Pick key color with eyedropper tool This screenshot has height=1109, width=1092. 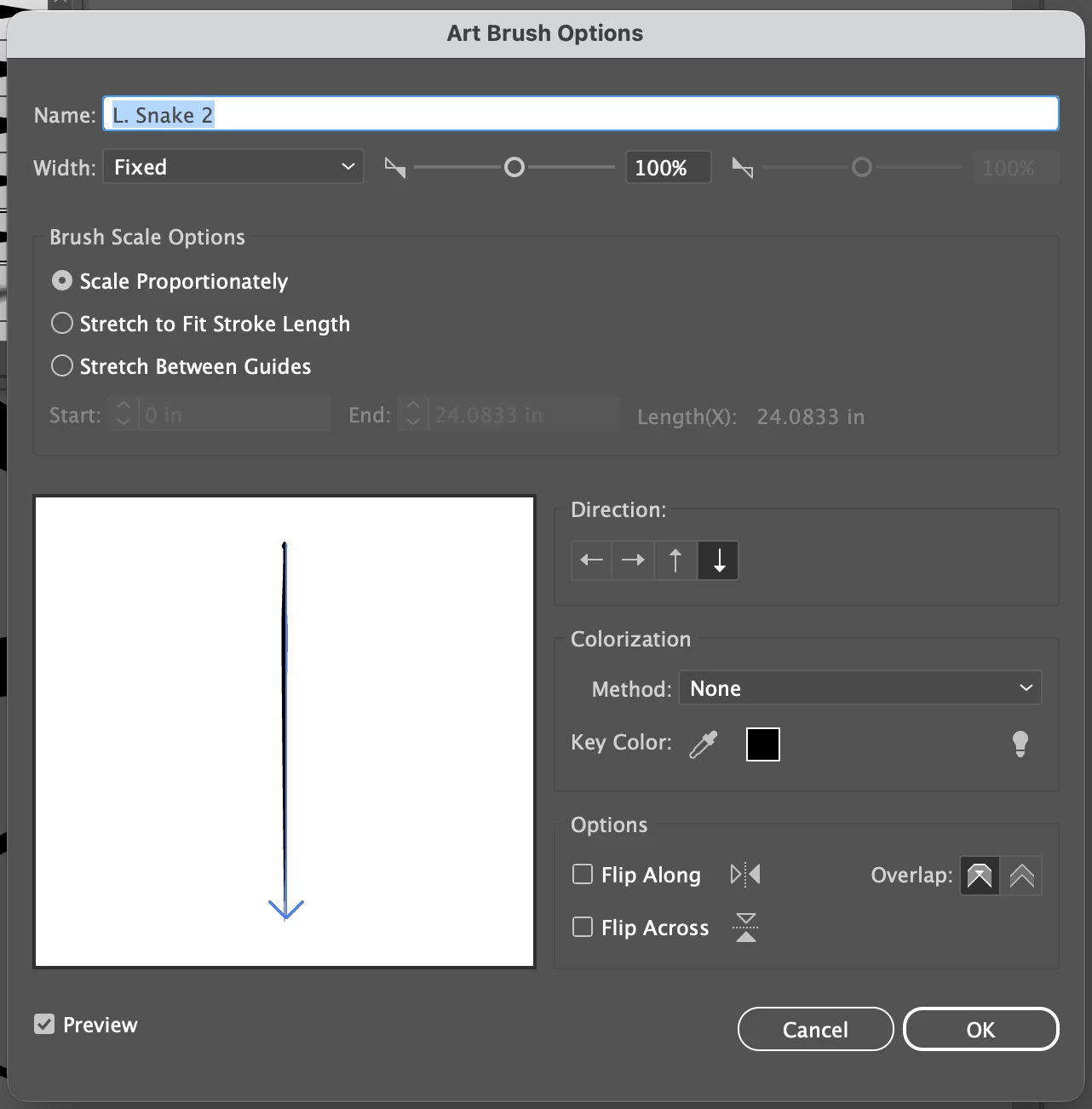pyautogui.click(x=704, y=744)
